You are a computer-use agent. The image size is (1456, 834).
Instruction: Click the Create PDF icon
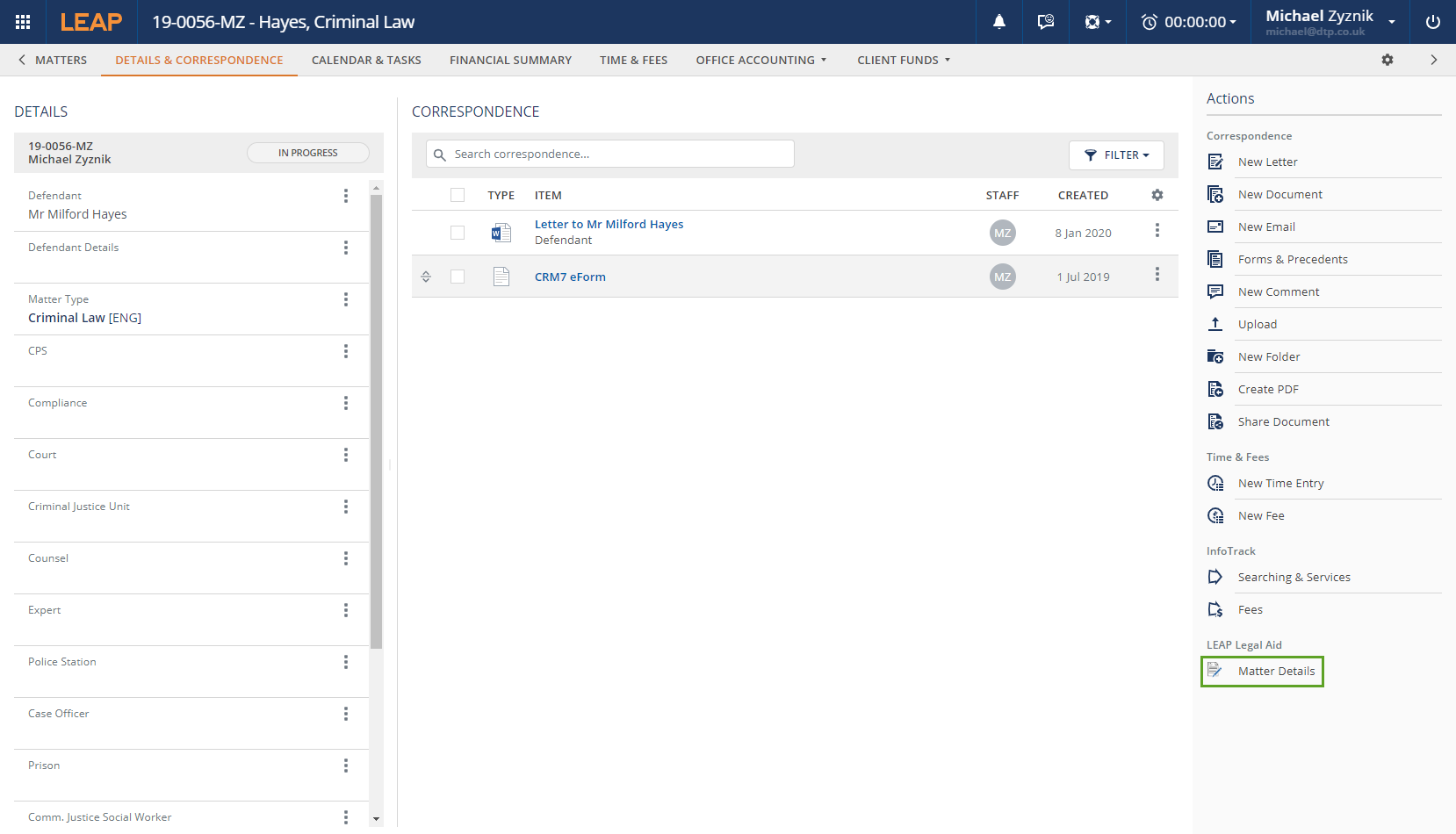click(x=1215, y=389)
